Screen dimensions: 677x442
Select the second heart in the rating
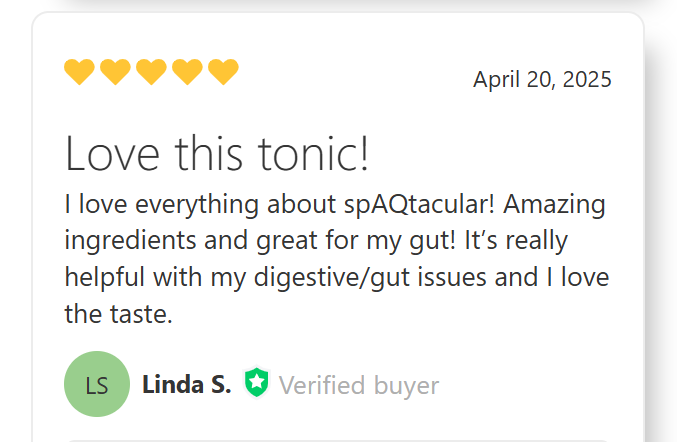[x=115, y=72]
